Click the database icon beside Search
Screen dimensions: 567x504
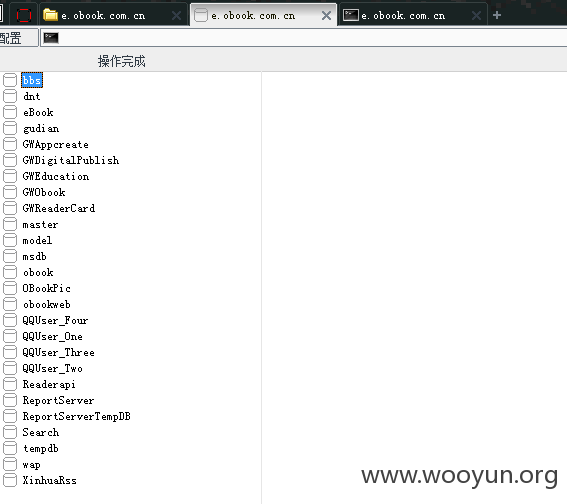[x=10, y=432]
